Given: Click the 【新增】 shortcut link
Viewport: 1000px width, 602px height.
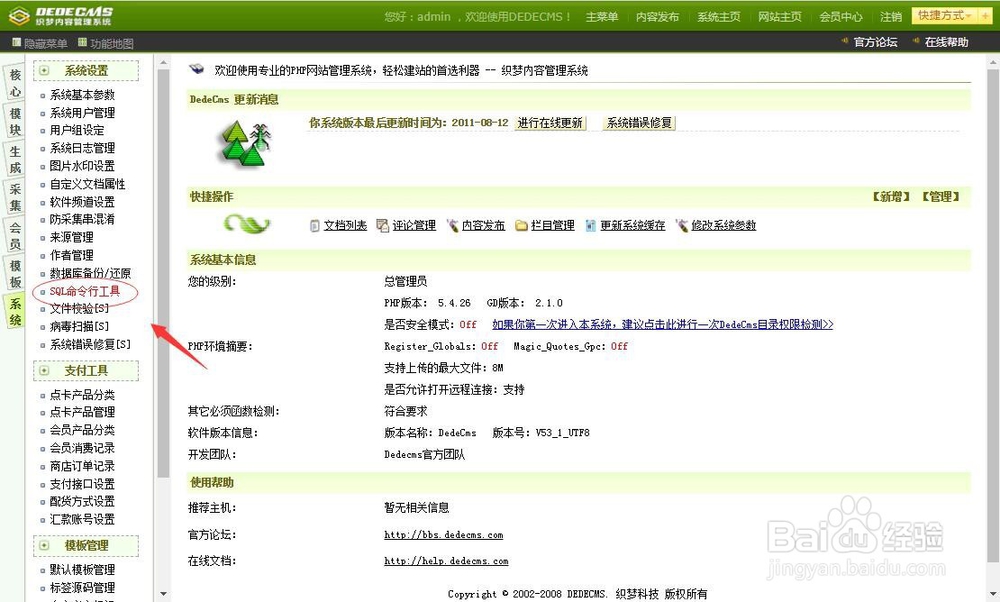Looking at the screenshot, I should coord(891,197).
